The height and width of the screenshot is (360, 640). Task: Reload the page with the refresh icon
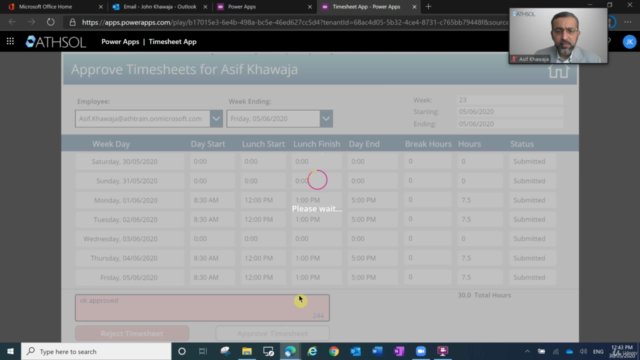(51, 22)
